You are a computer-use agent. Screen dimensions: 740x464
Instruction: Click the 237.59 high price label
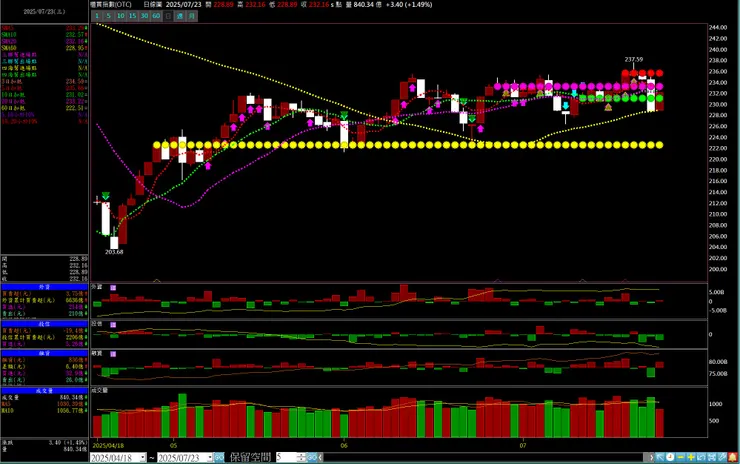click(x=633, y=59)
